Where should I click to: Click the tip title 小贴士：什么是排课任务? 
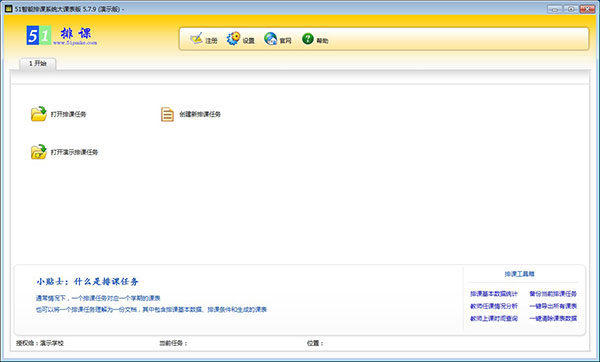(x=87, y=282)
